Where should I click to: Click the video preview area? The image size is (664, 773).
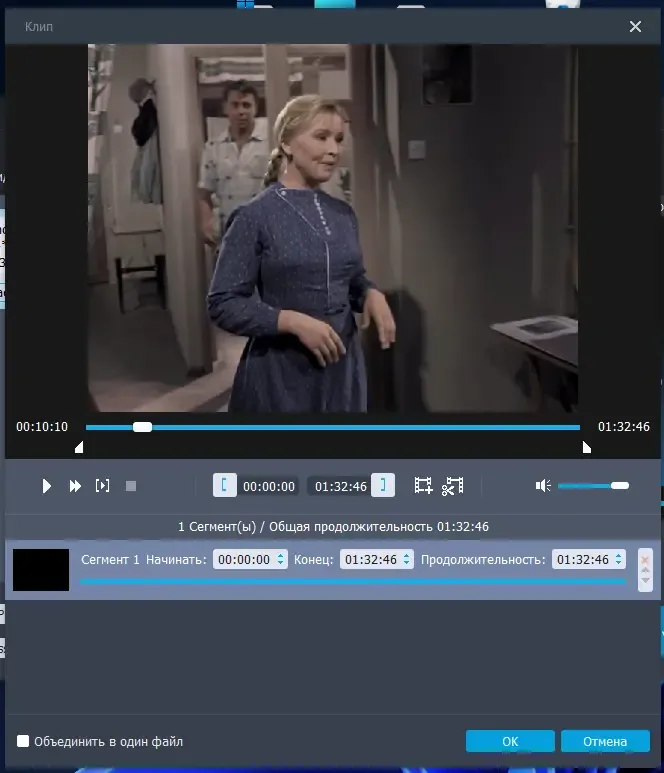[x=333, y=228]
